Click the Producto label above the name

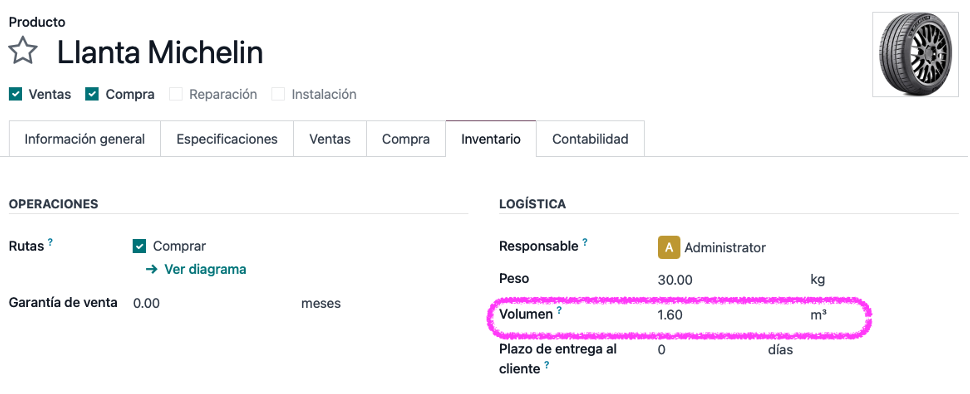click(37, 22)
